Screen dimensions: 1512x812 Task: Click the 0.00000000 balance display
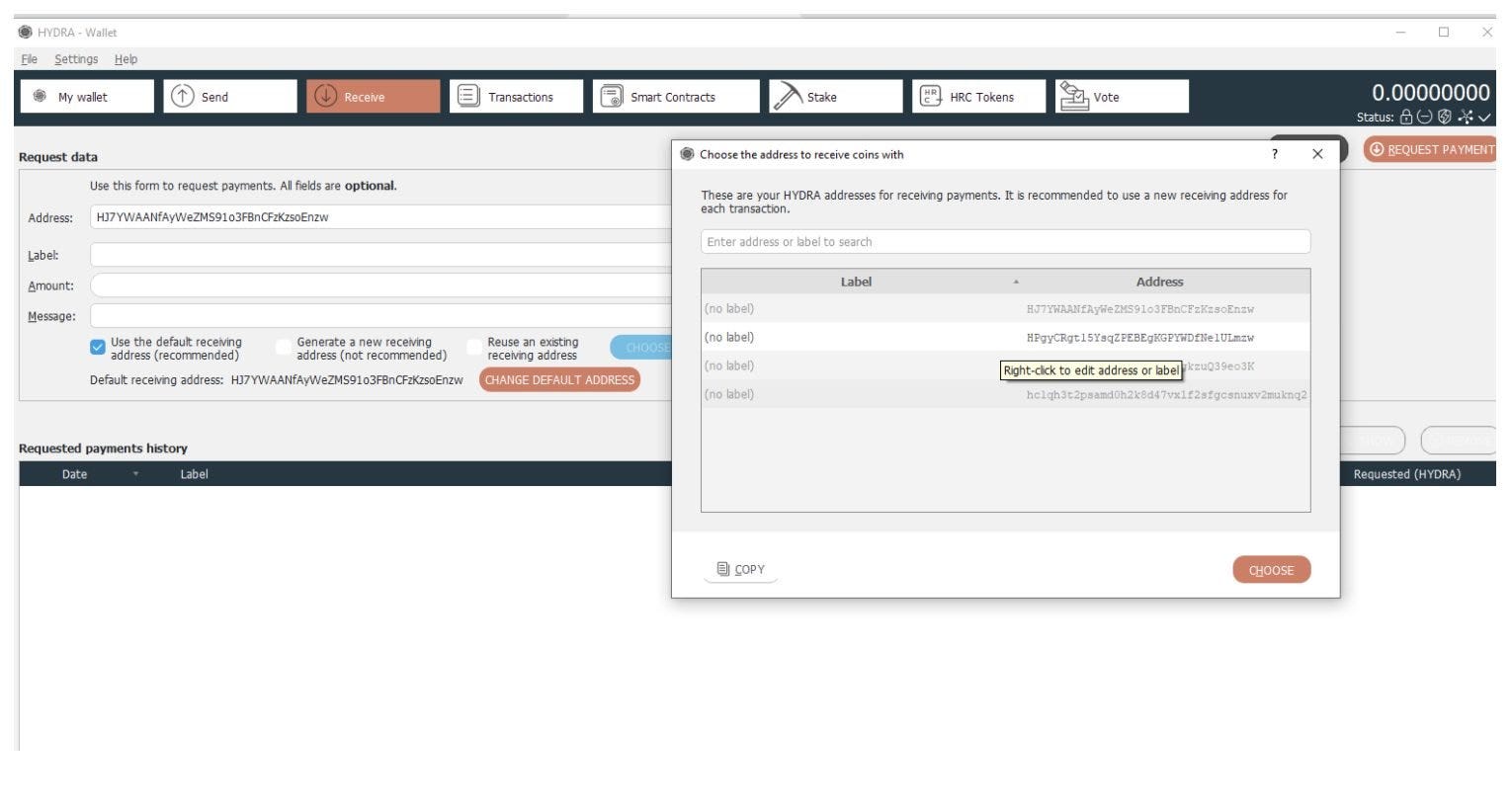[x=1430, y=93]
